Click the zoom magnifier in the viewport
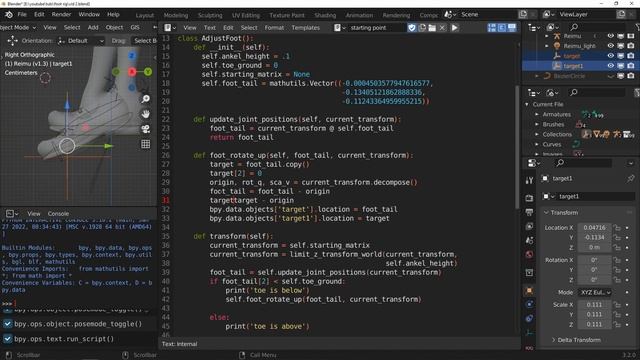 coord(146,99)
